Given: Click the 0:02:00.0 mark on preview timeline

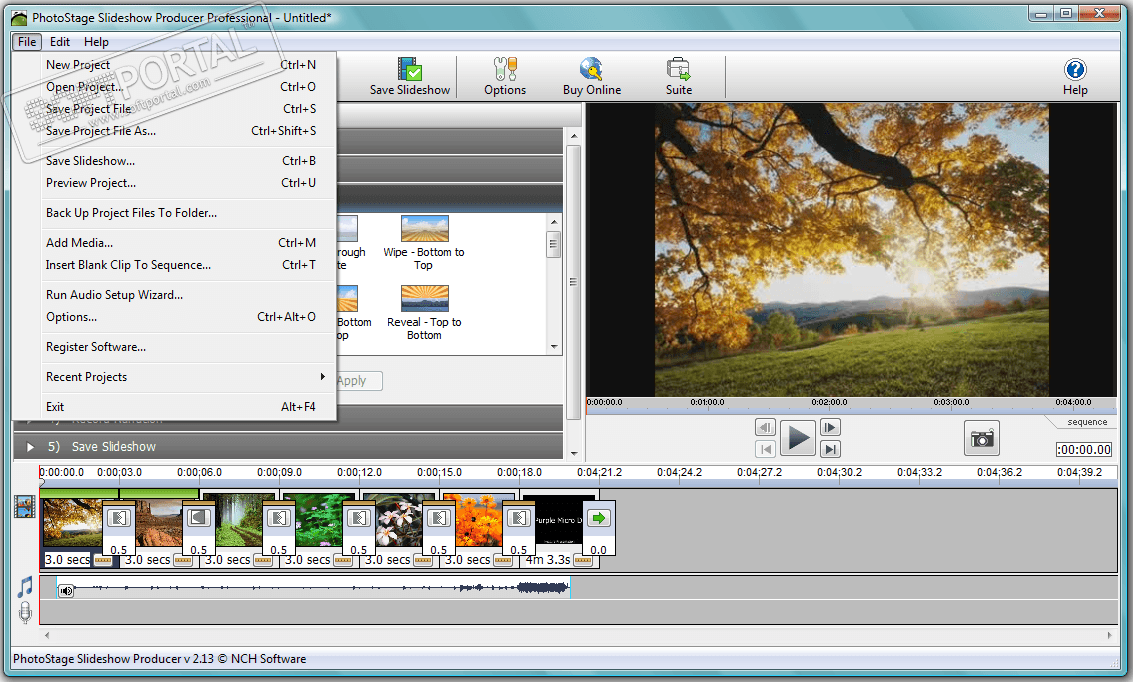Looking at the screenshot, I should [829, 403].
